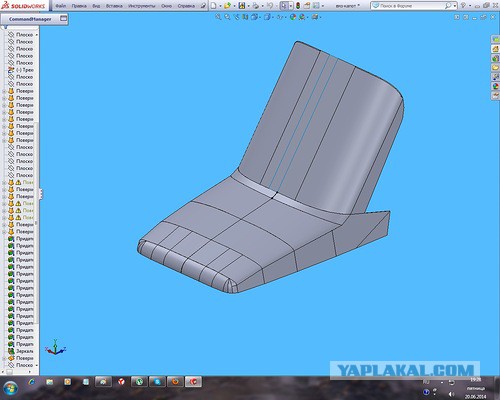Open a file with the Open folder icon
The image size is (500, 400).
227,6
